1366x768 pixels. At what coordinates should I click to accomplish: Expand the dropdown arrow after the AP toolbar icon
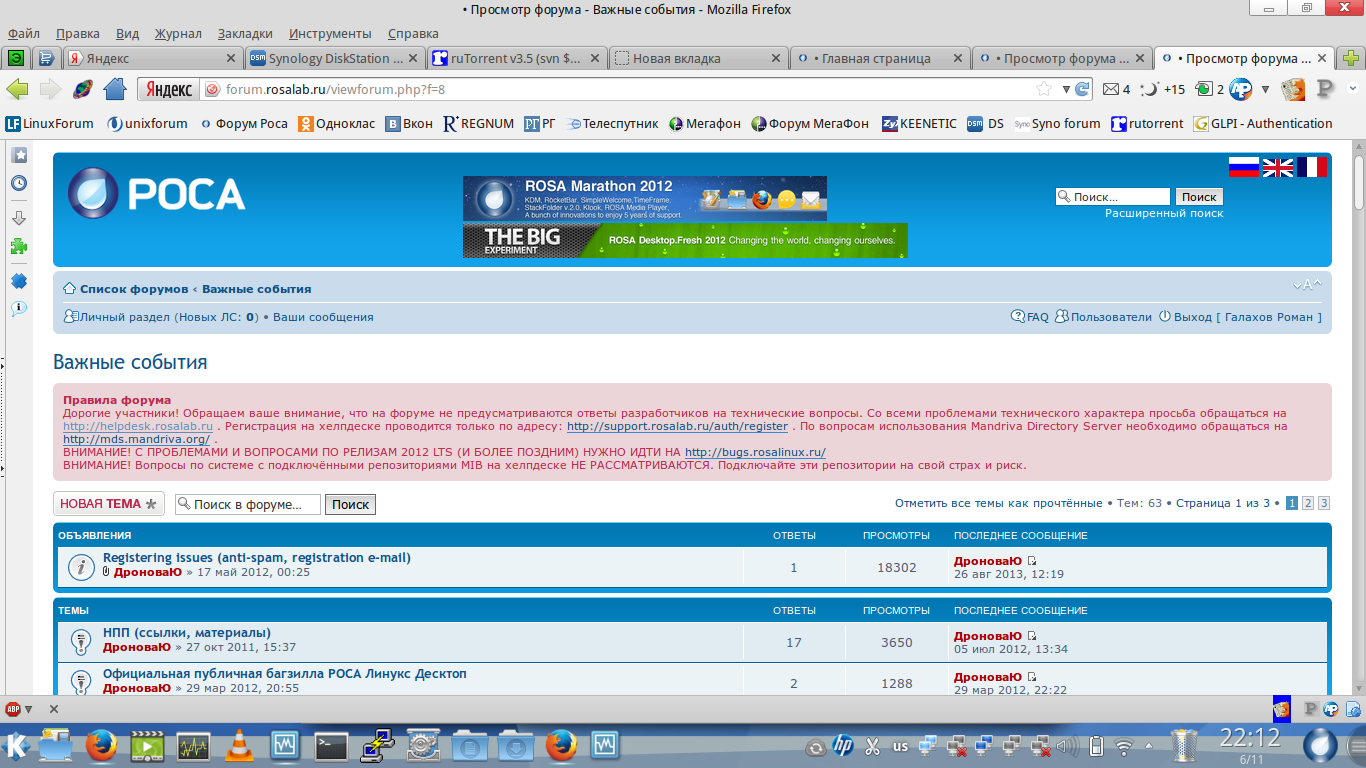tap(1265, 89)
